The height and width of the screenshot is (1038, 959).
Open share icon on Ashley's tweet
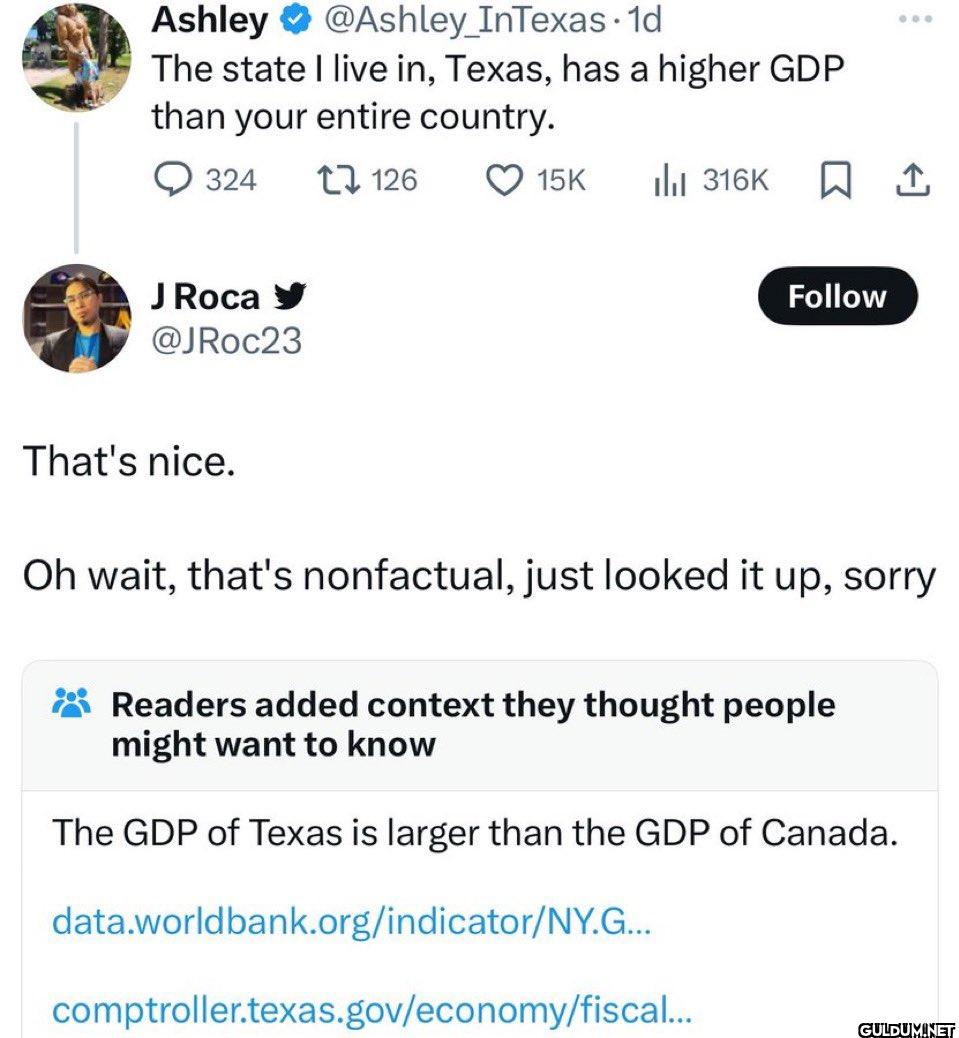click(913, 180)
